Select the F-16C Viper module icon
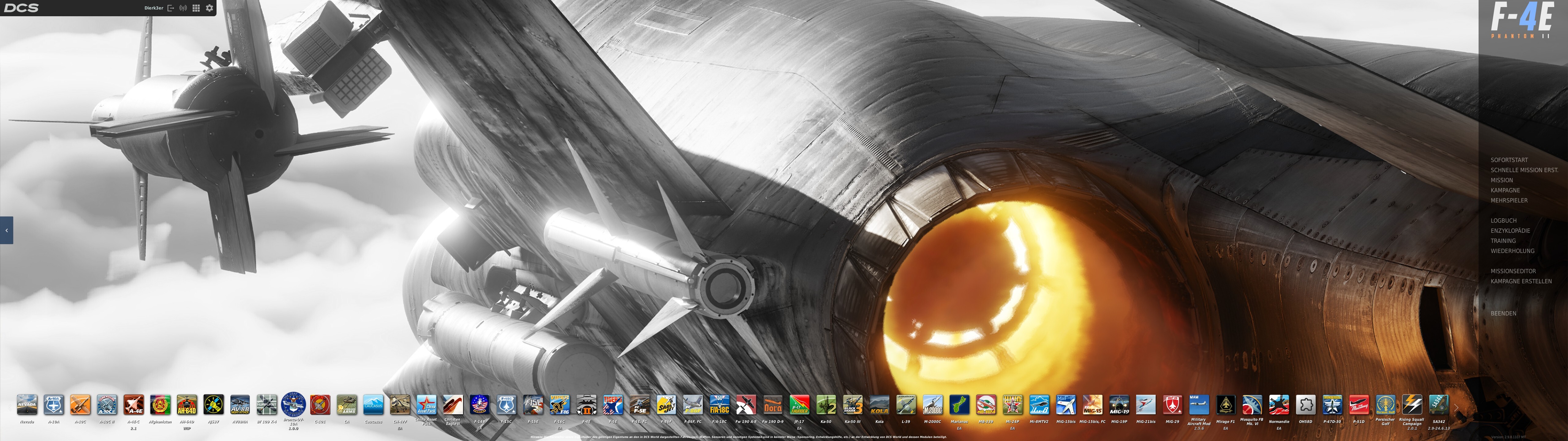Screen dimensions: 1568x441 point(560,405)
